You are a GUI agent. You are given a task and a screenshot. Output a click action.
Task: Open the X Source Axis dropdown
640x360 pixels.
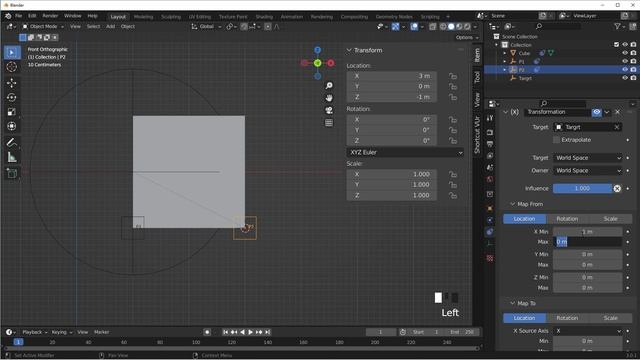588,331
